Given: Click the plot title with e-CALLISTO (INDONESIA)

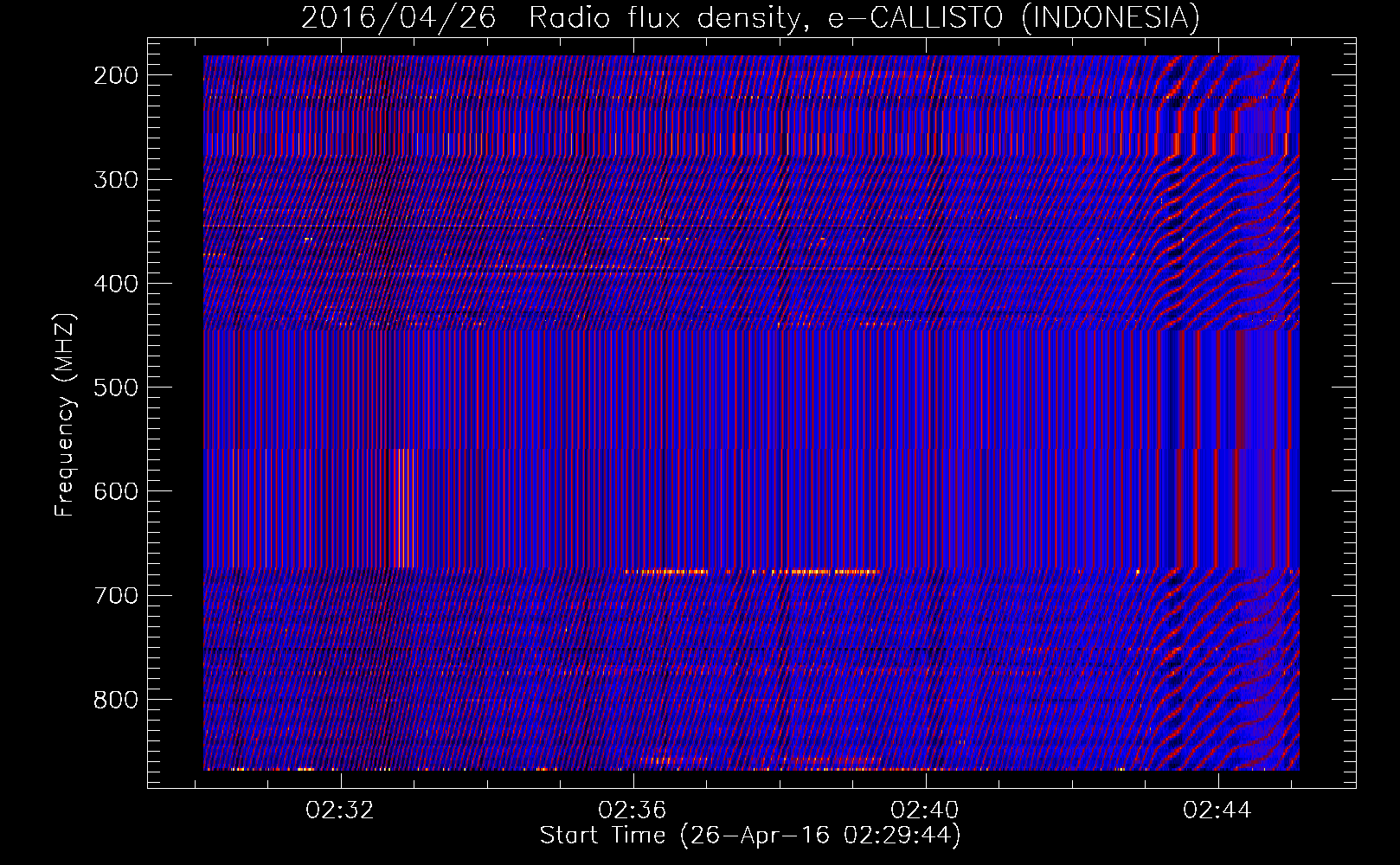Looking at the screenshot, I should [x=750, y=17].
